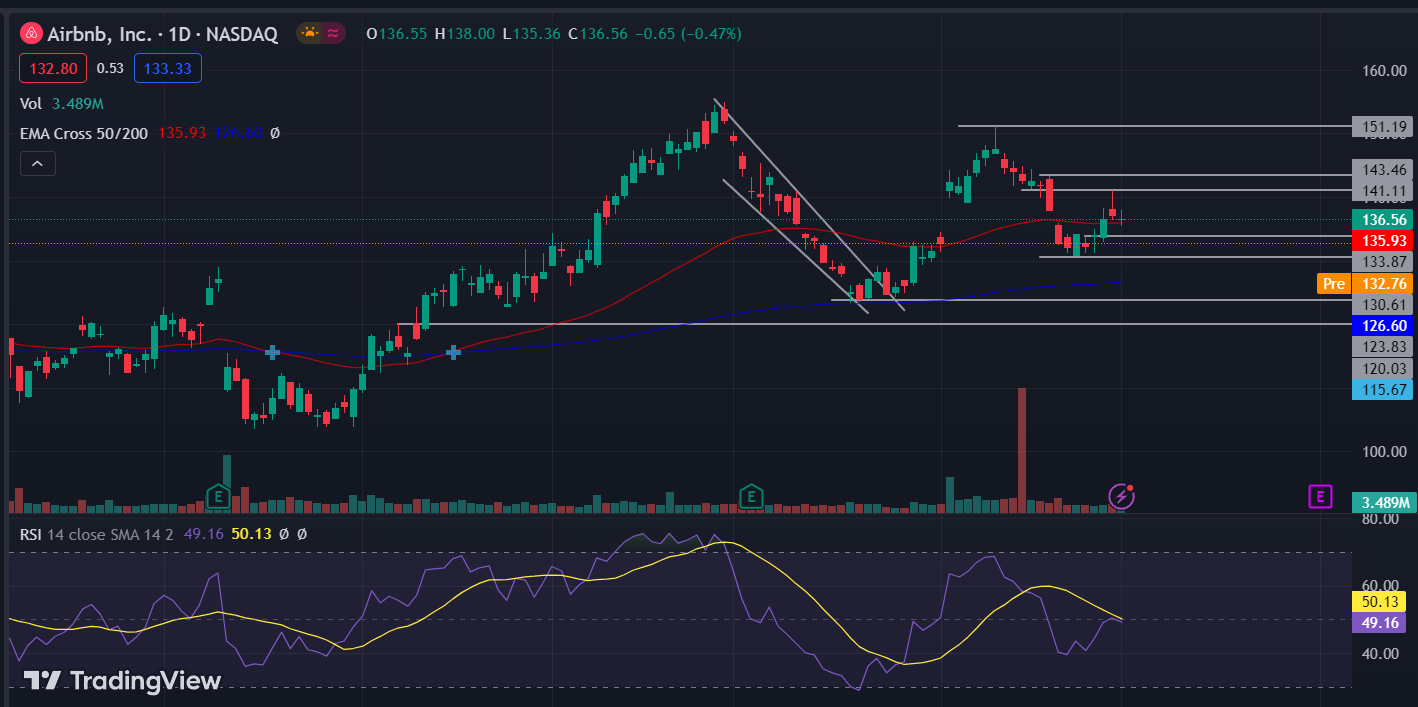Click the C136.56 close value in header
The height and width of the screenshot is (707, 1418).
click(597, 33)
